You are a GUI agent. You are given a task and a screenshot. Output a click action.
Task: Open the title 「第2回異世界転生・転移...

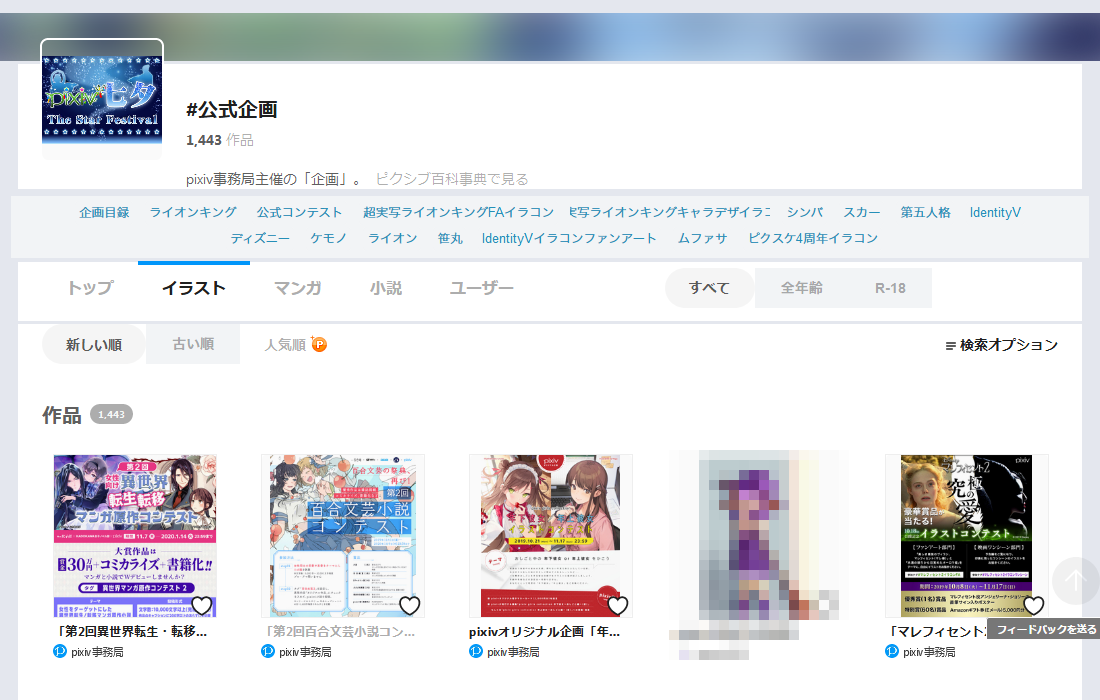point(130,631)
